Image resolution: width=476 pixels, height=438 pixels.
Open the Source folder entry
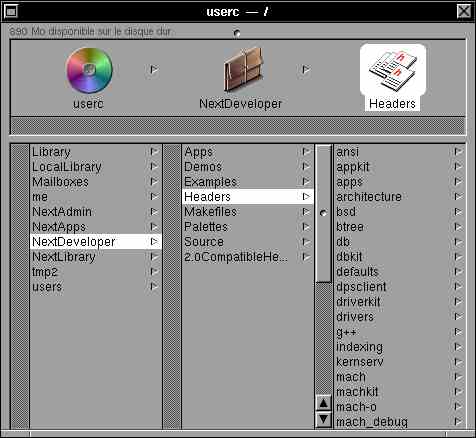click(x=248, y=242)
